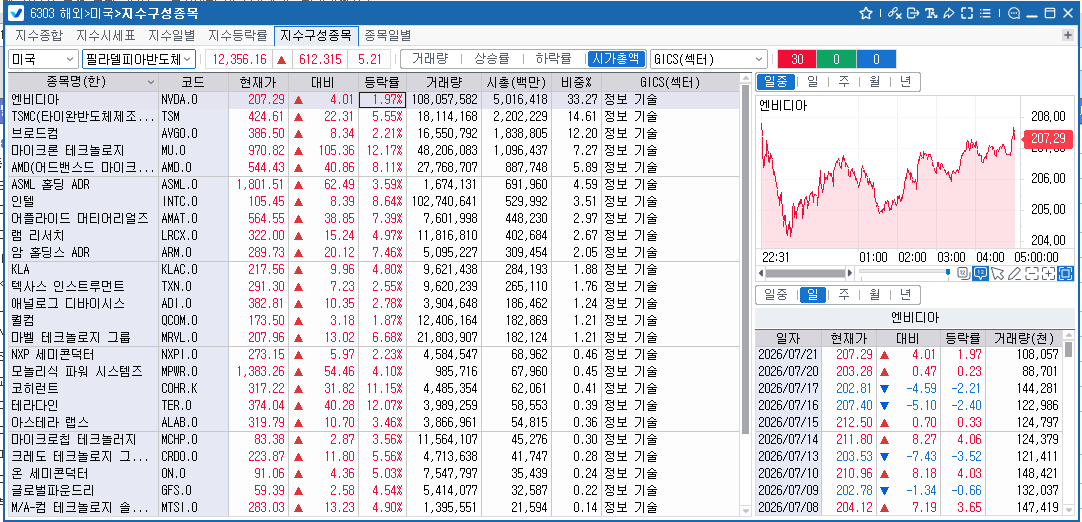Select 주 in the upper chart period bar

pyautogui.click(x=843, y=82)
